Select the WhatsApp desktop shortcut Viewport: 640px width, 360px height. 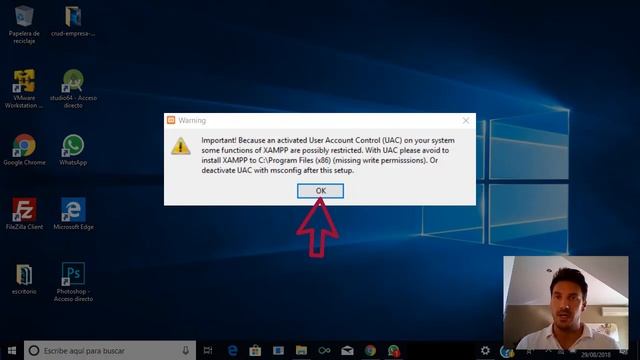[73, 150]
